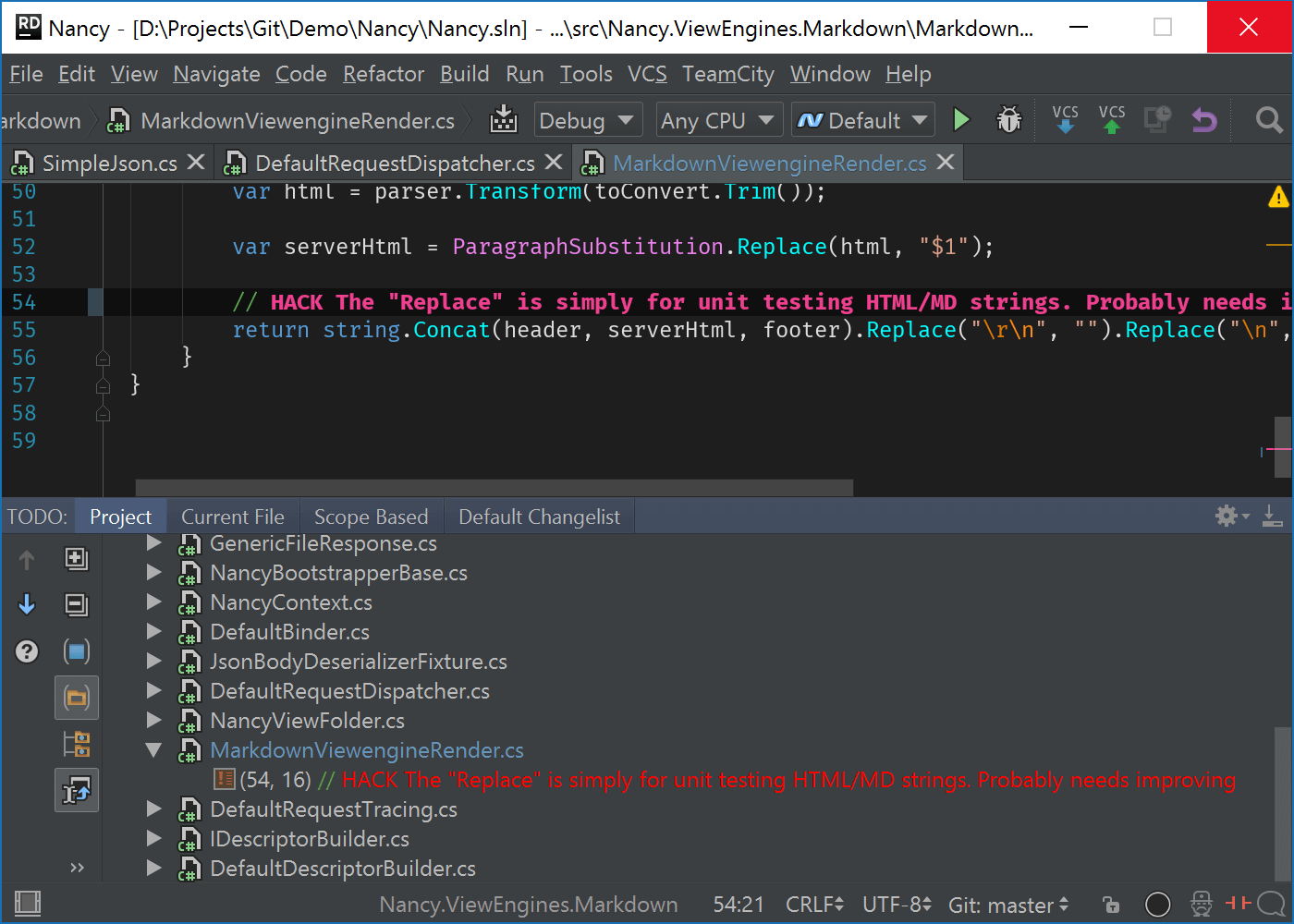Expand GenericFileResponse.cs TODO node
Screen dimensions: 1294x924
[x=153, y=543]
